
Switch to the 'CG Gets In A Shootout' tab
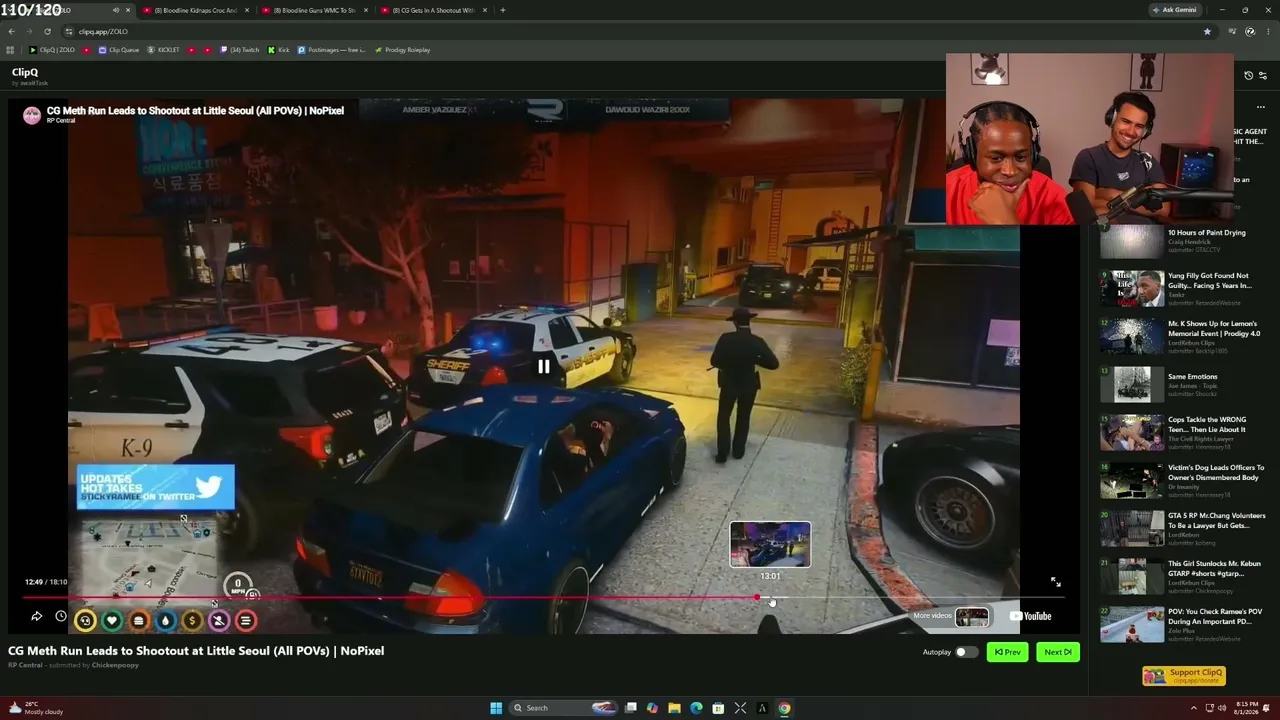tap(432, 10)
